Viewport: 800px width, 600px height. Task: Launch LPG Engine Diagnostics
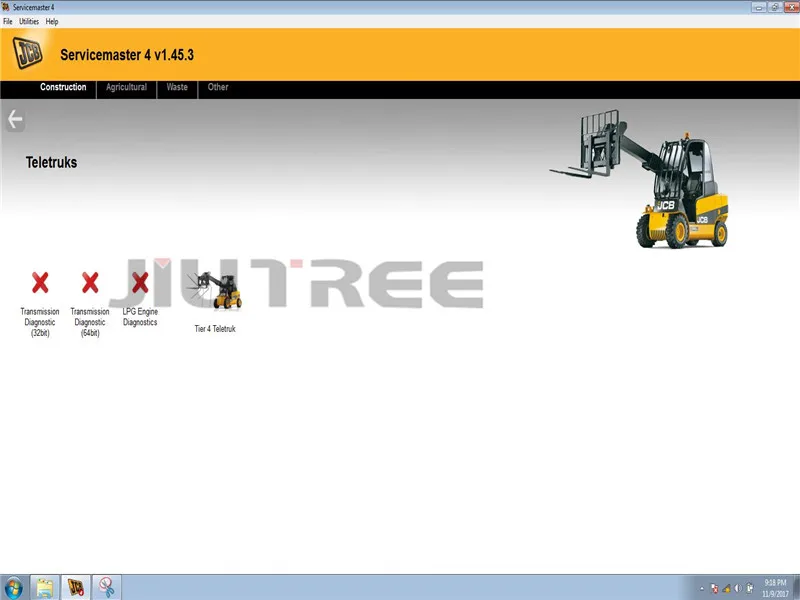[x=140, y=299]
